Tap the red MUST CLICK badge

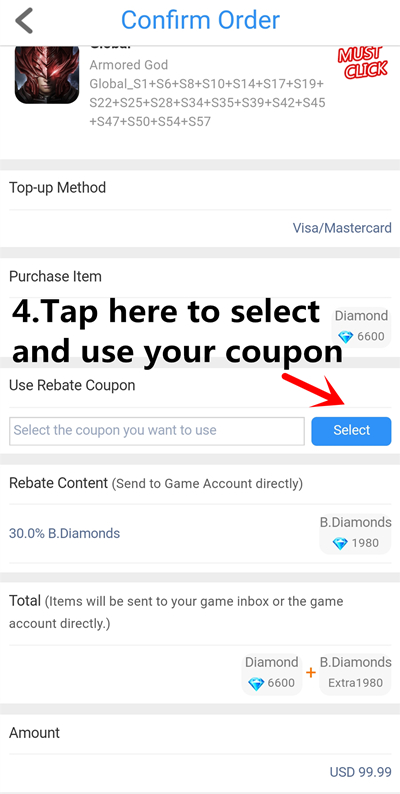coord(363,63)
